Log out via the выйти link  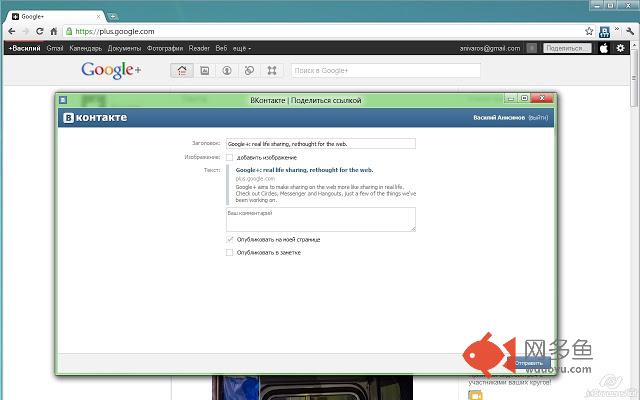(x=538, y=118)
